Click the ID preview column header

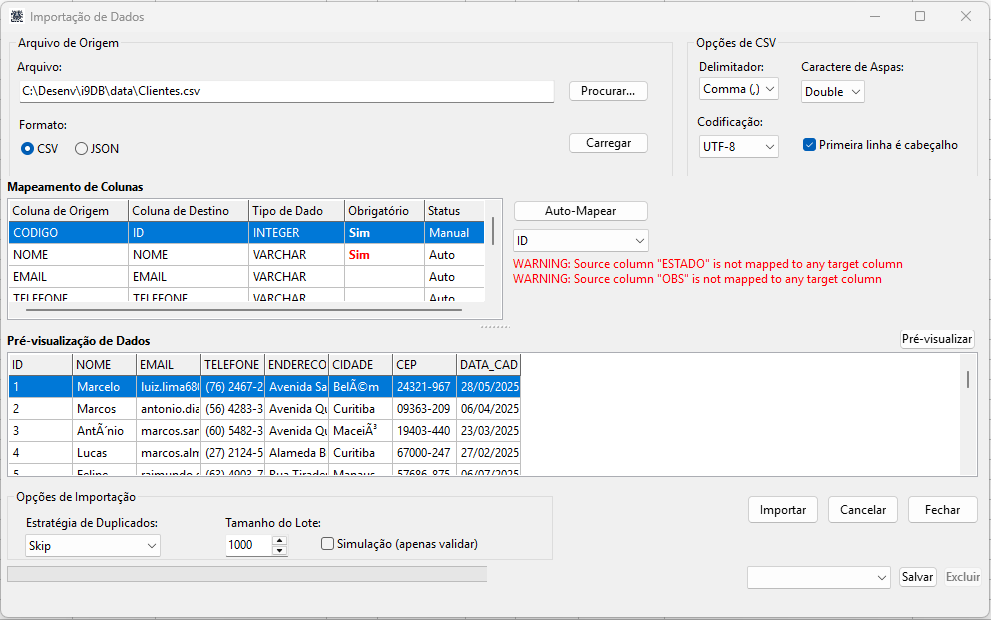(x=40, y=365)
